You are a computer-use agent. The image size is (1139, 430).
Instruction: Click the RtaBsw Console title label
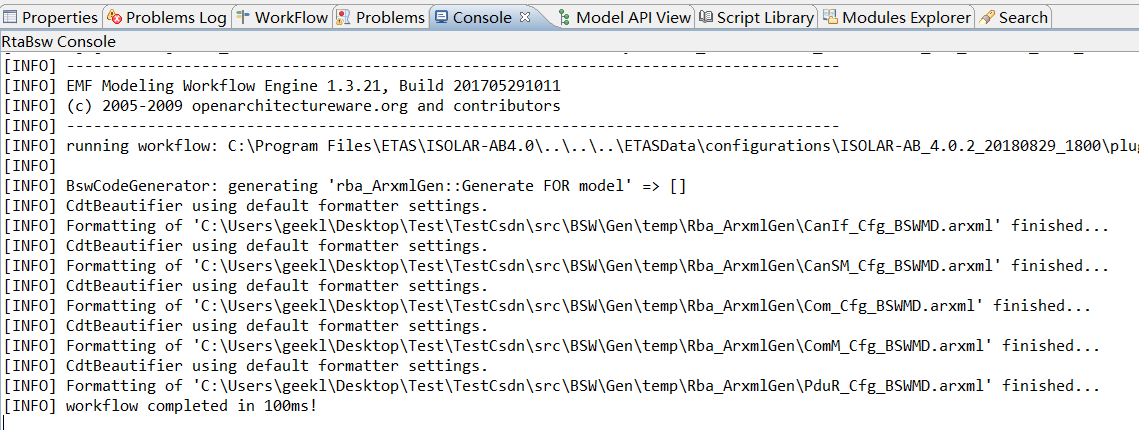coord(59,41)
